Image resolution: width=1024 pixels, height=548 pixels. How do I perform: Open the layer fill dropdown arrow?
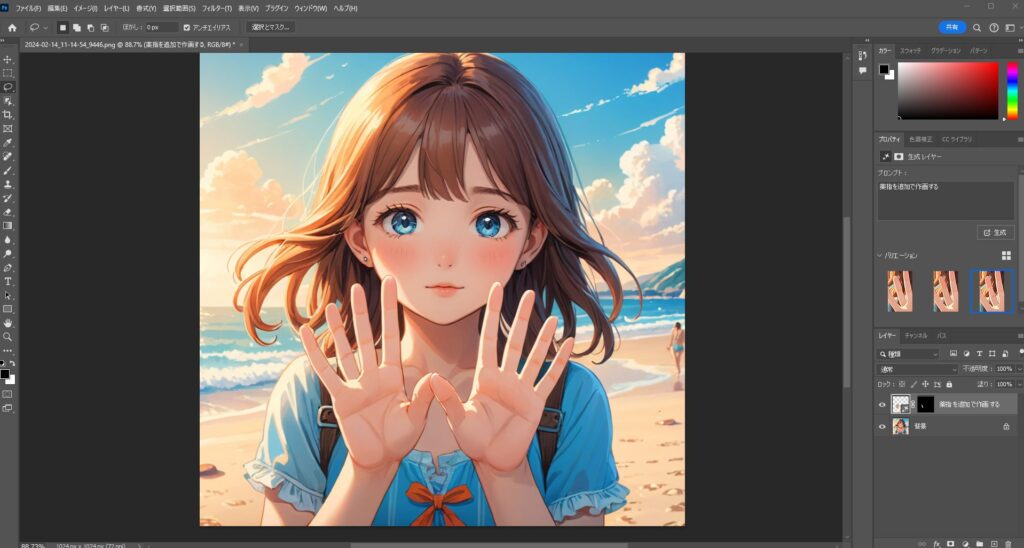[1019, 385]
